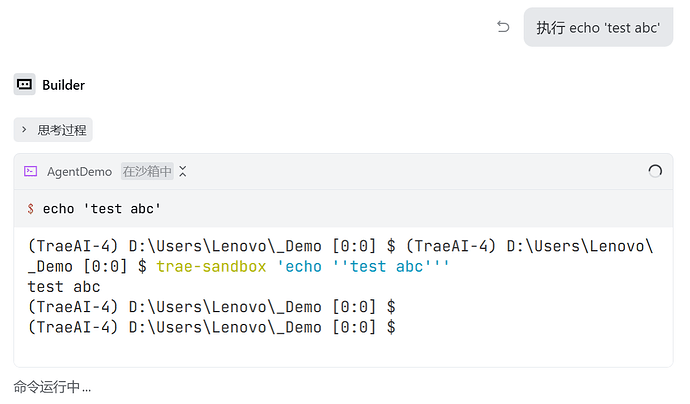Expand the 思考过程 section

pyautogui.click(x=61, y=130)
